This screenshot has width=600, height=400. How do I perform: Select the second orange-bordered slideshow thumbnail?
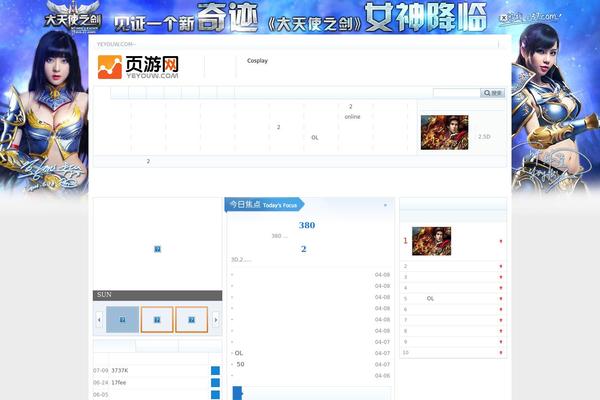[157, 319]
